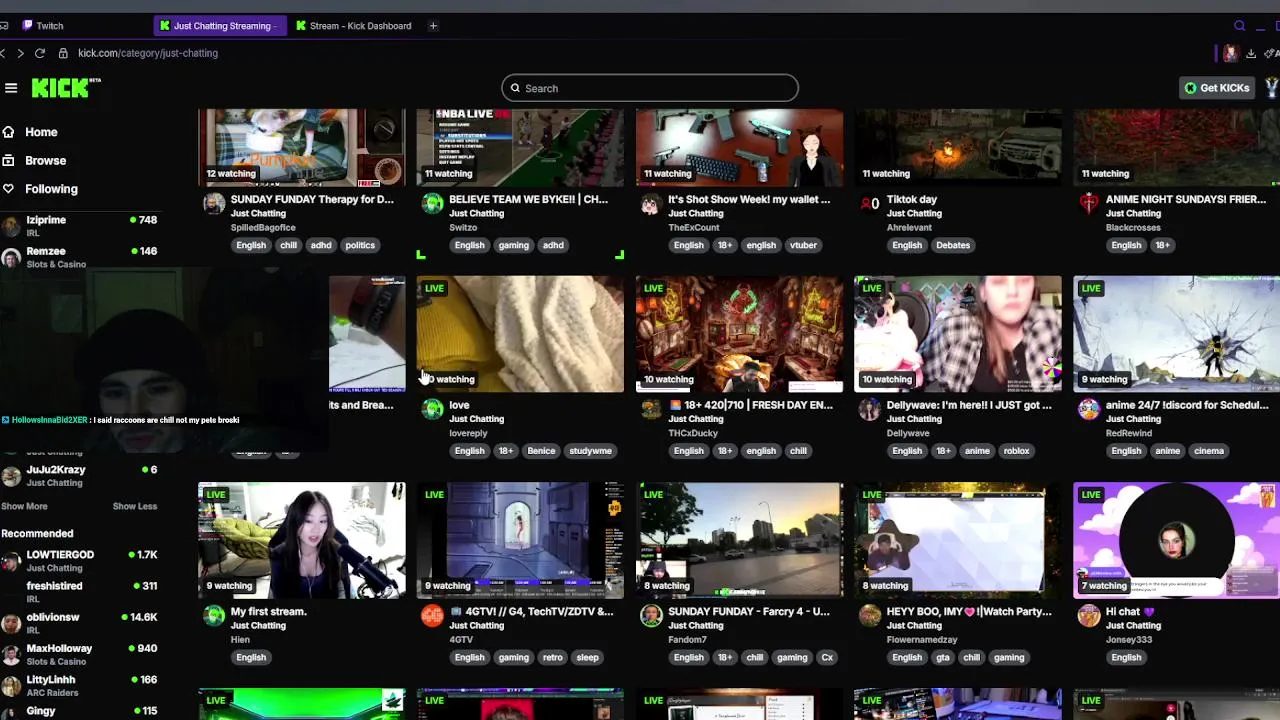Screen dimensions: 1280x720
Task: Open LittyLinhh recommended channel
Action: point(80,685)
